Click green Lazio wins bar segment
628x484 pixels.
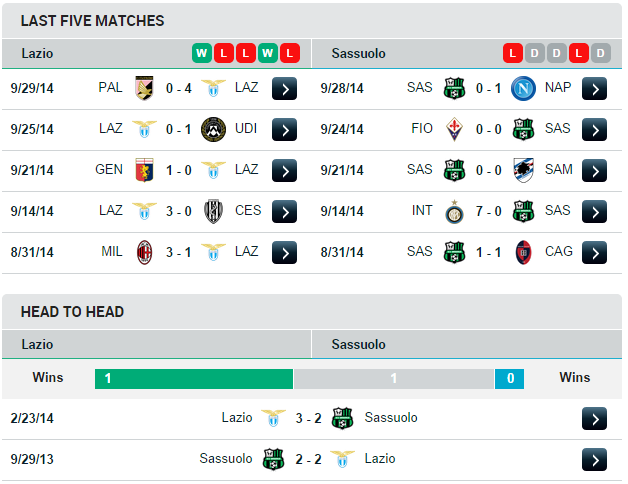coord(193,379)
